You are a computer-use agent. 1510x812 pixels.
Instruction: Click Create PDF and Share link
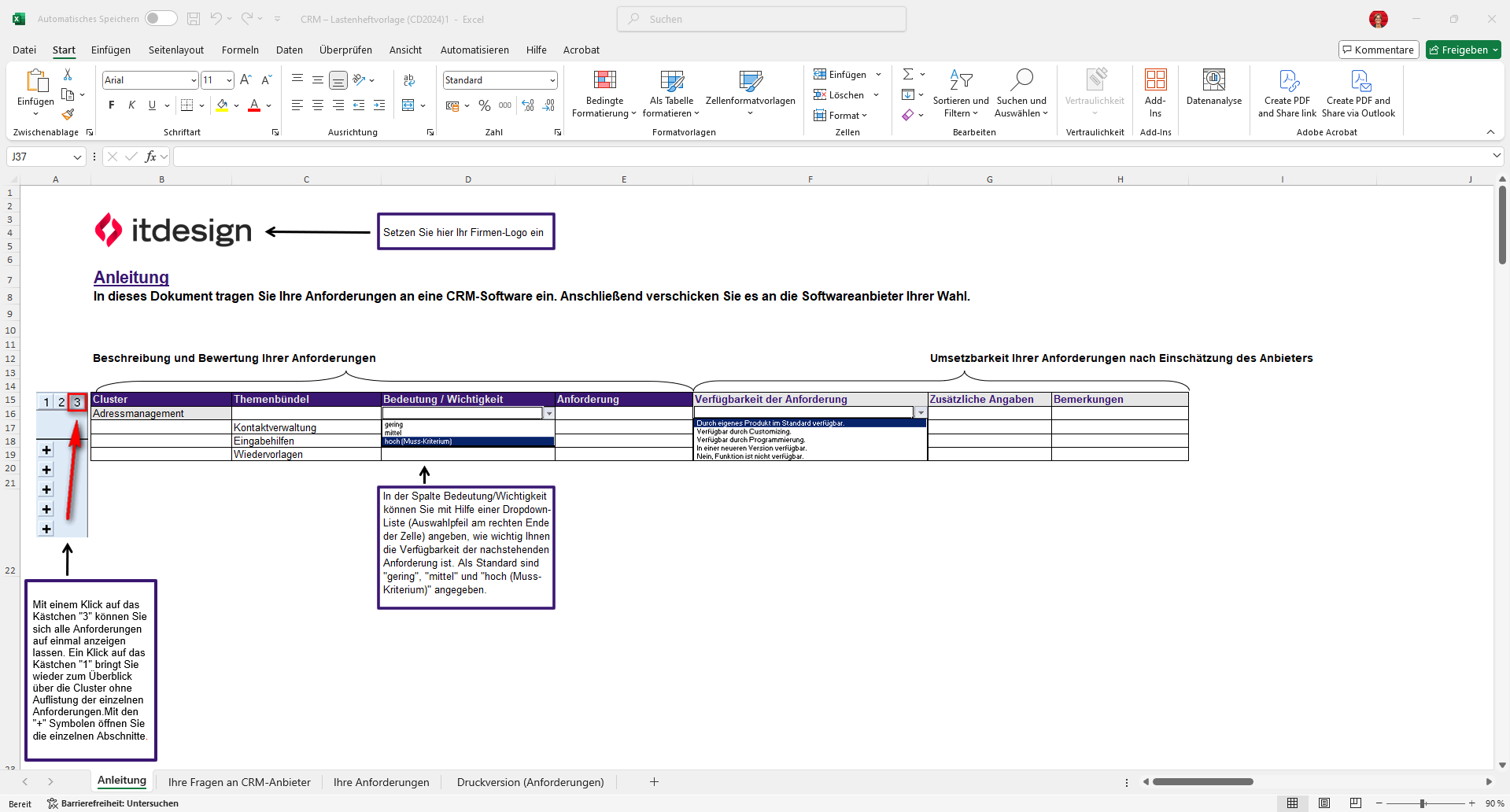pyautogui.click(x=1287, y=94)
